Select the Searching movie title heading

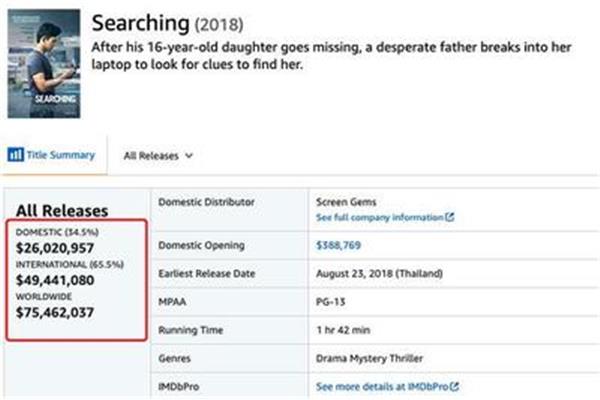(140, 23)
